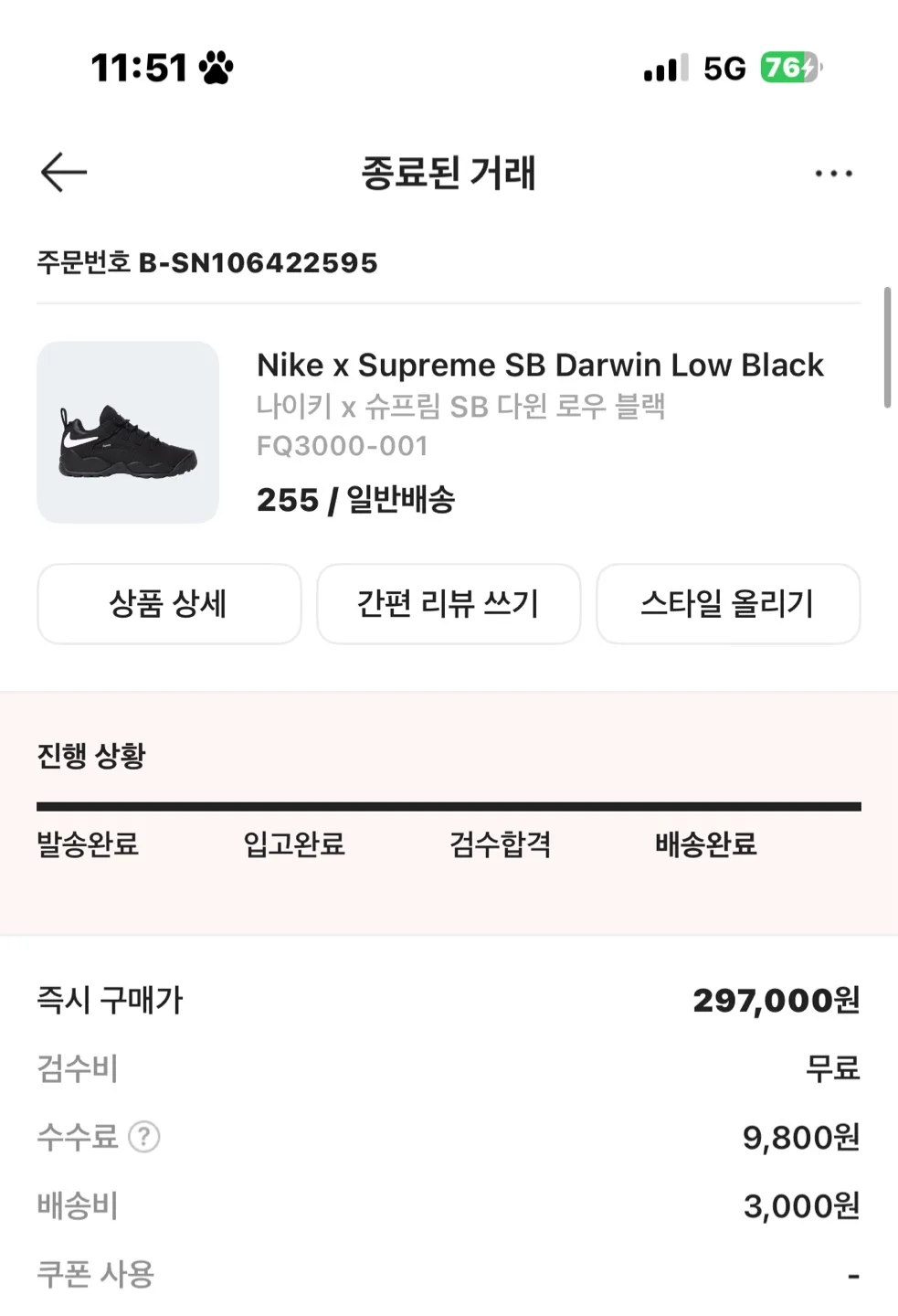Select the 발송완료 progress step
The height and width of the screenshot is (1316, 898).
(88, 844)
